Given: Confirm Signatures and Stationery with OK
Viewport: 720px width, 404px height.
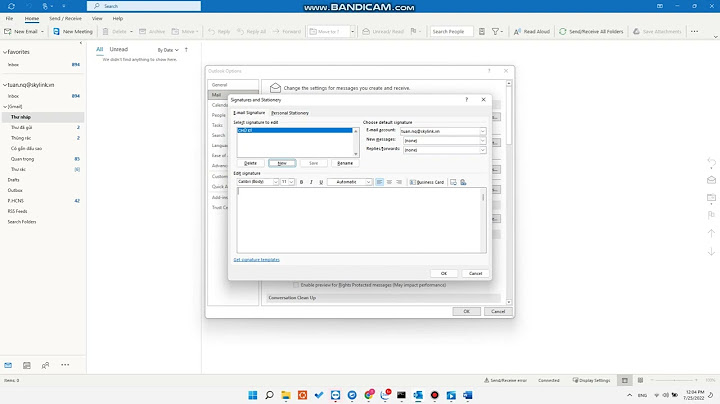Looking at the screenshot, I should (x=444, y=273).
